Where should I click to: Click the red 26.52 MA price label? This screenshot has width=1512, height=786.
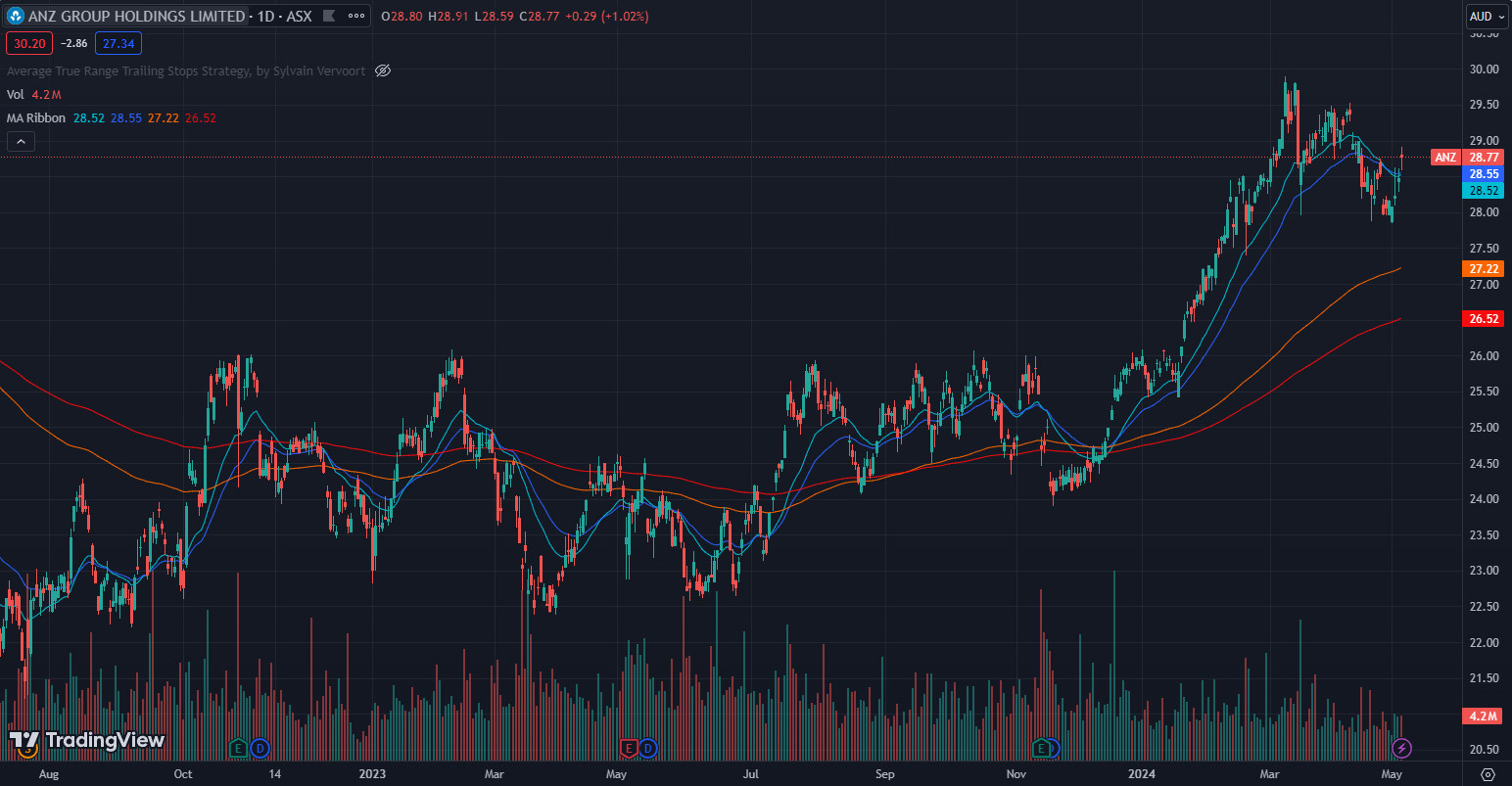click(1484, 318)
